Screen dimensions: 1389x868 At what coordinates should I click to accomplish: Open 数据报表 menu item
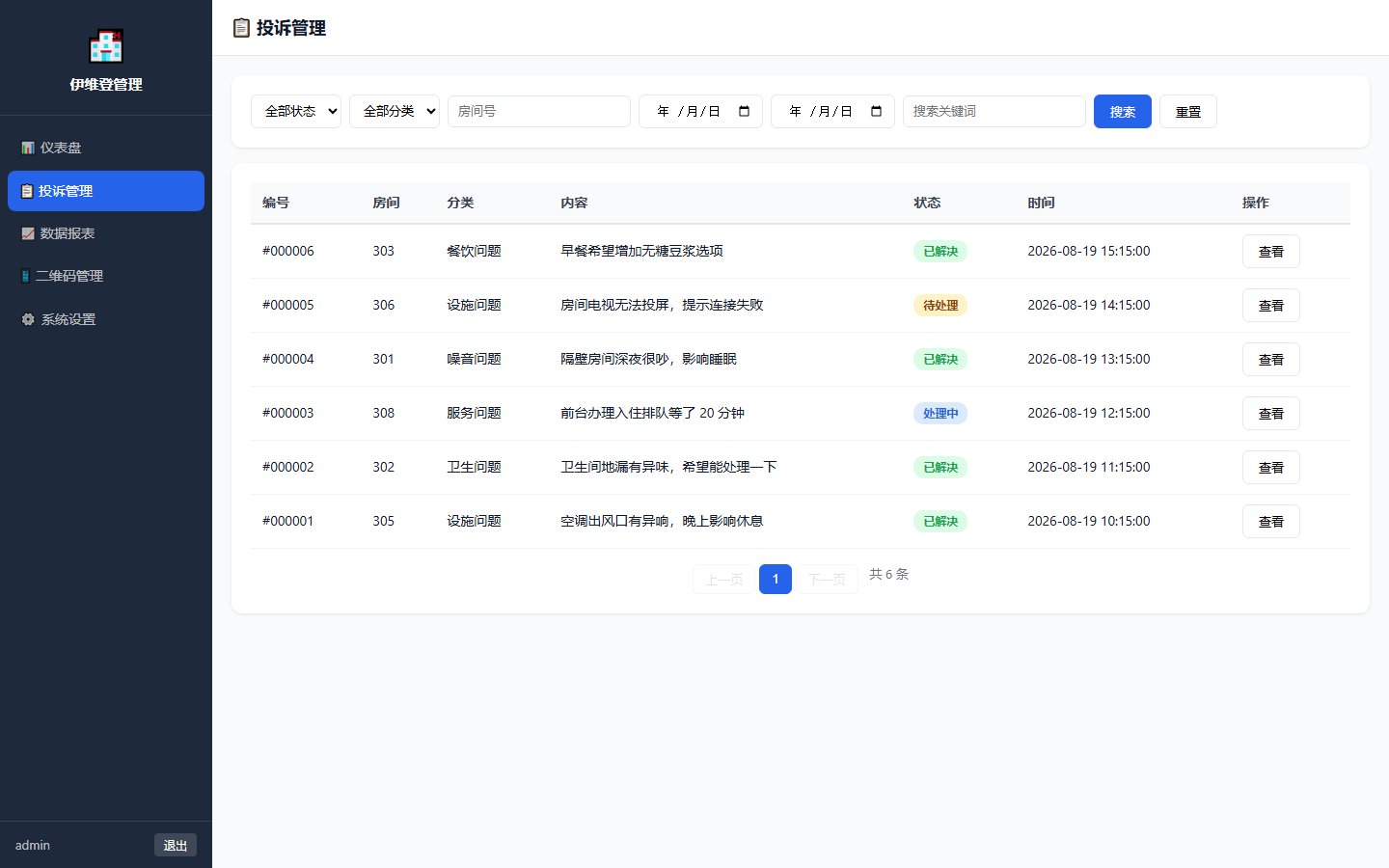pyautogui.click(x=106, y=233)
